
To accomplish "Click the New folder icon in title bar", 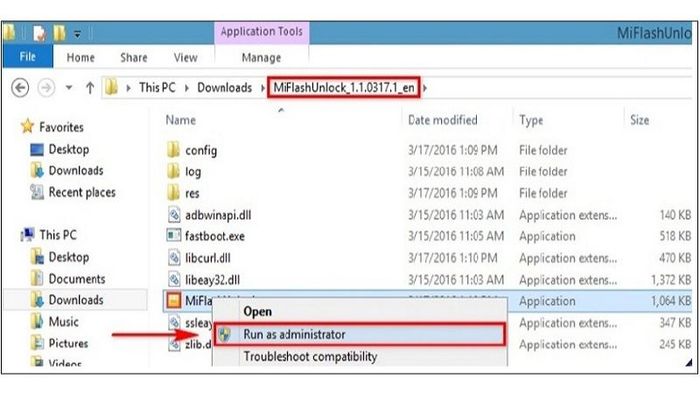I will [x=59, y=33].
